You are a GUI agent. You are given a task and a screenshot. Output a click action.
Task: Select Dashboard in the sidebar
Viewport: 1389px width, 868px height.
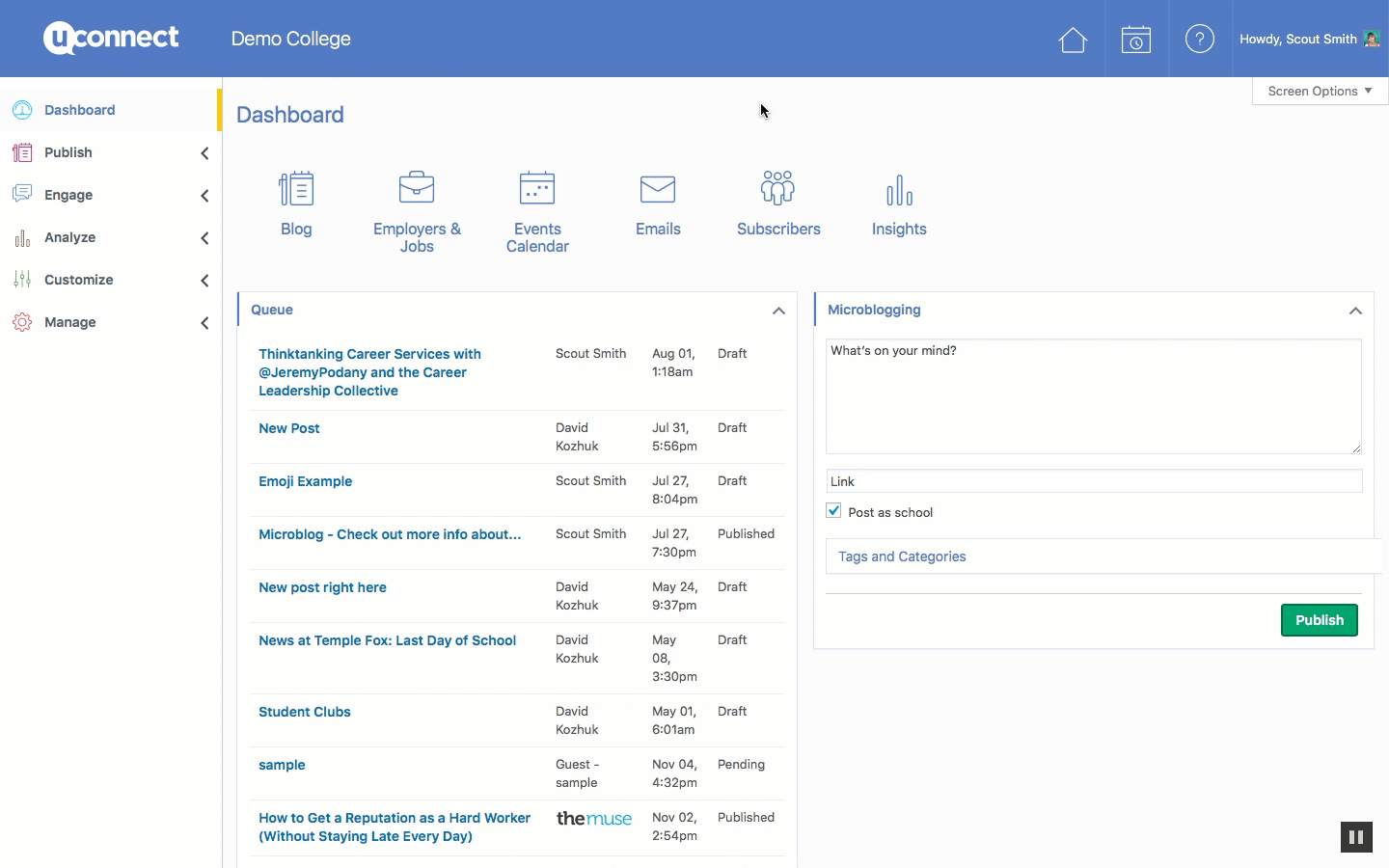79,110
